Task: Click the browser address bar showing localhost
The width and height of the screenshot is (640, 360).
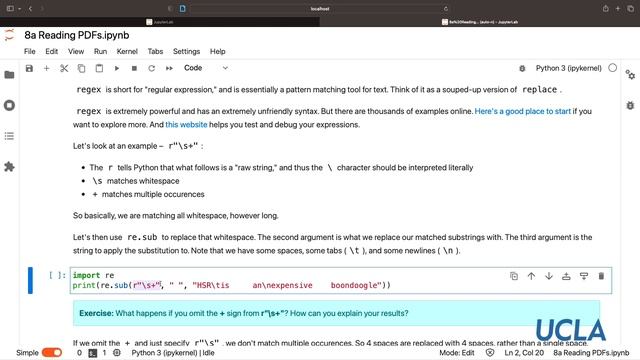Action: (x=320, y=9)
